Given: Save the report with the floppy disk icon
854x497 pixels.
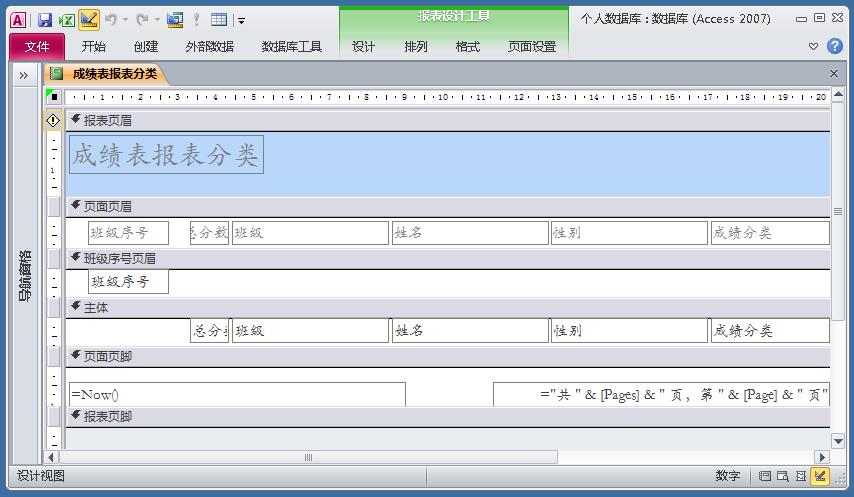Looking at the screenshot, I should [45, 20].
